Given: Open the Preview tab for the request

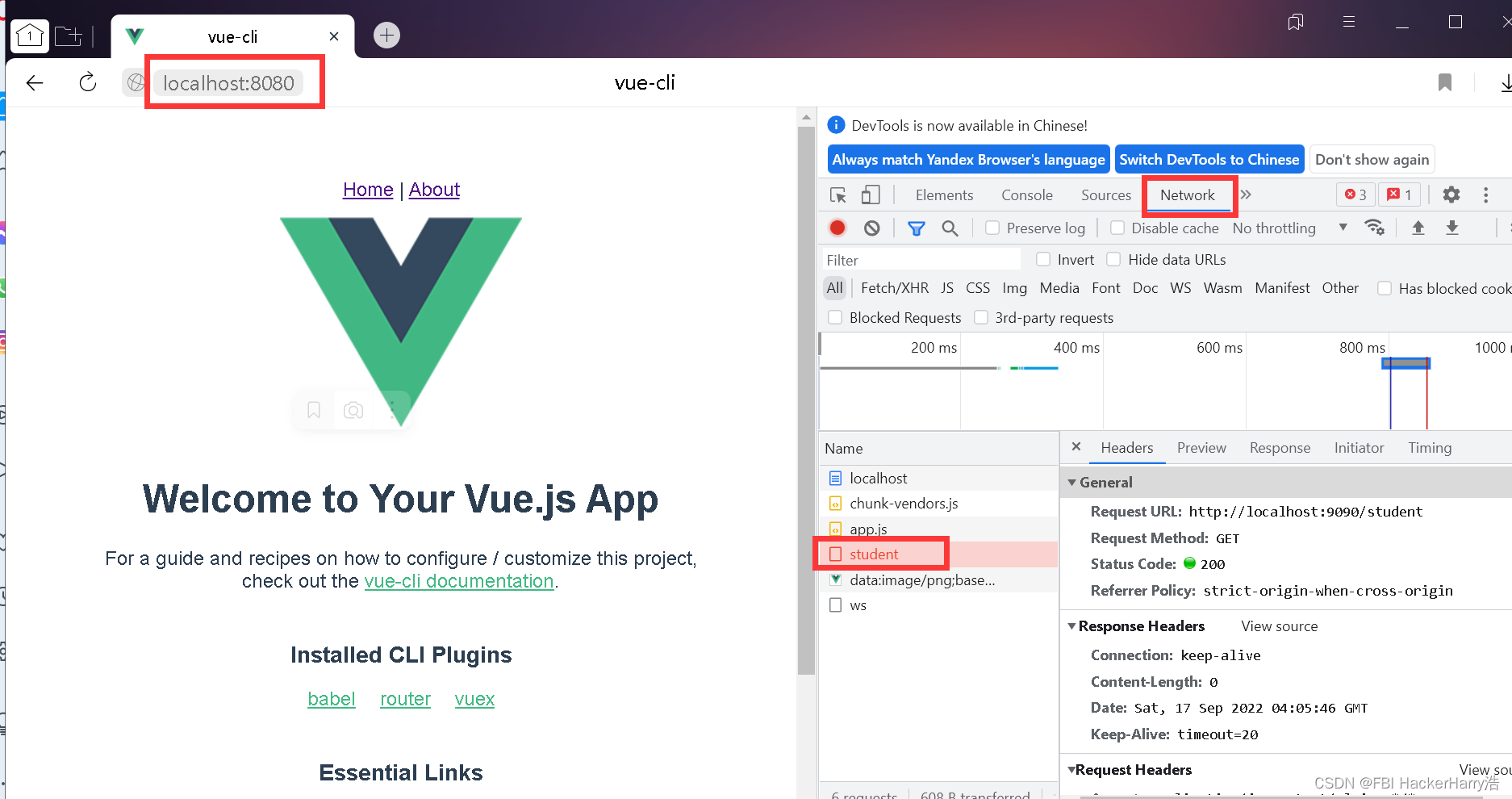Looking at the screenshot, I should 1201,448.
